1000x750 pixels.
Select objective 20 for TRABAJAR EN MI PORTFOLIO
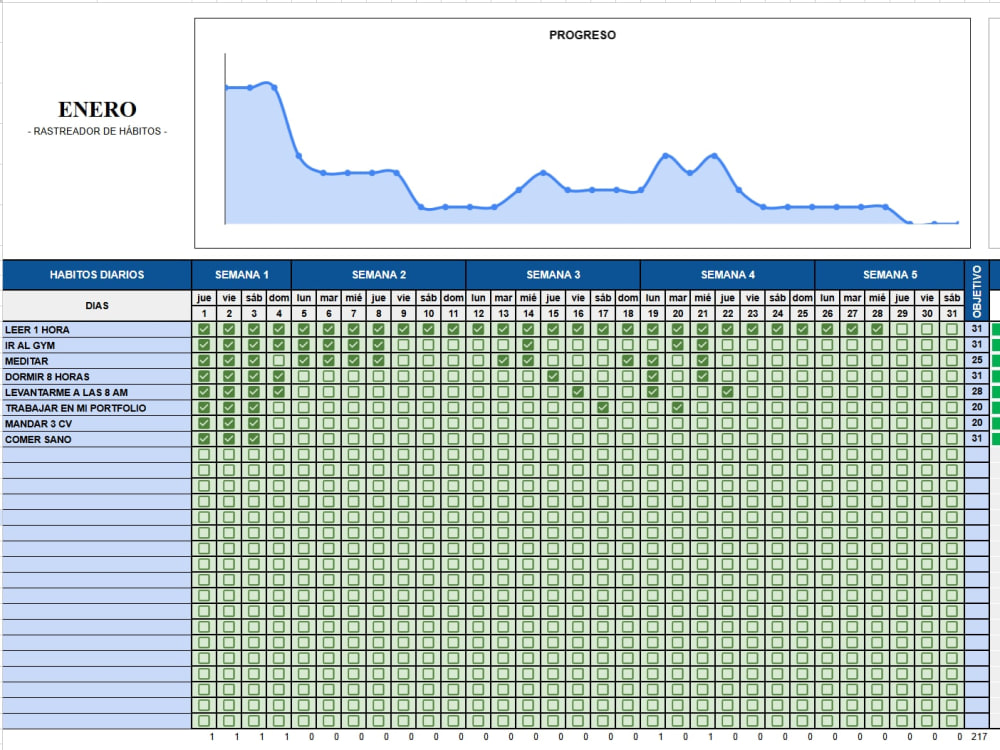(x=976, y=408)
